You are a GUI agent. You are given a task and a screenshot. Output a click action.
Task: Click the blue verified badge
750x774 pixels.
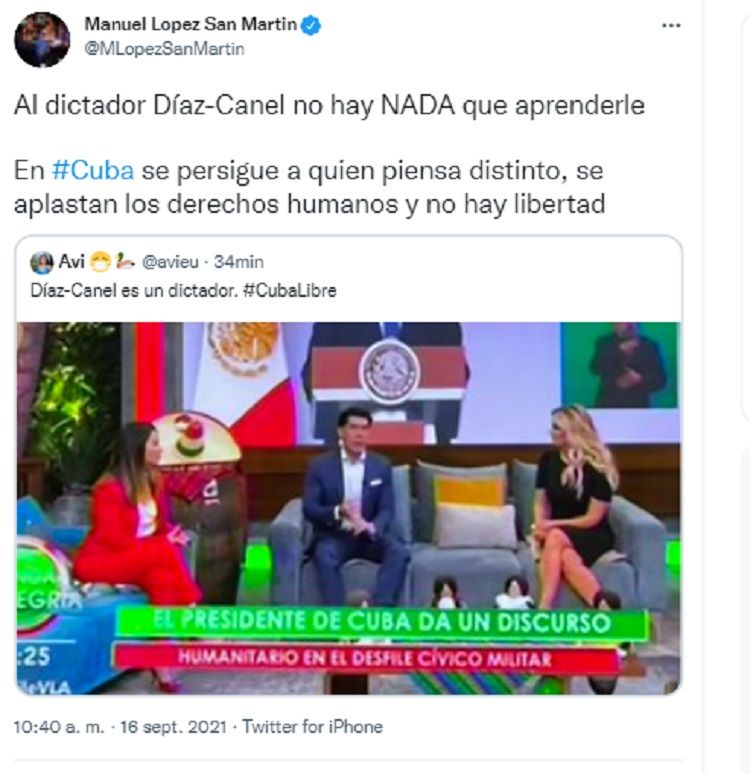coord(311,25)
